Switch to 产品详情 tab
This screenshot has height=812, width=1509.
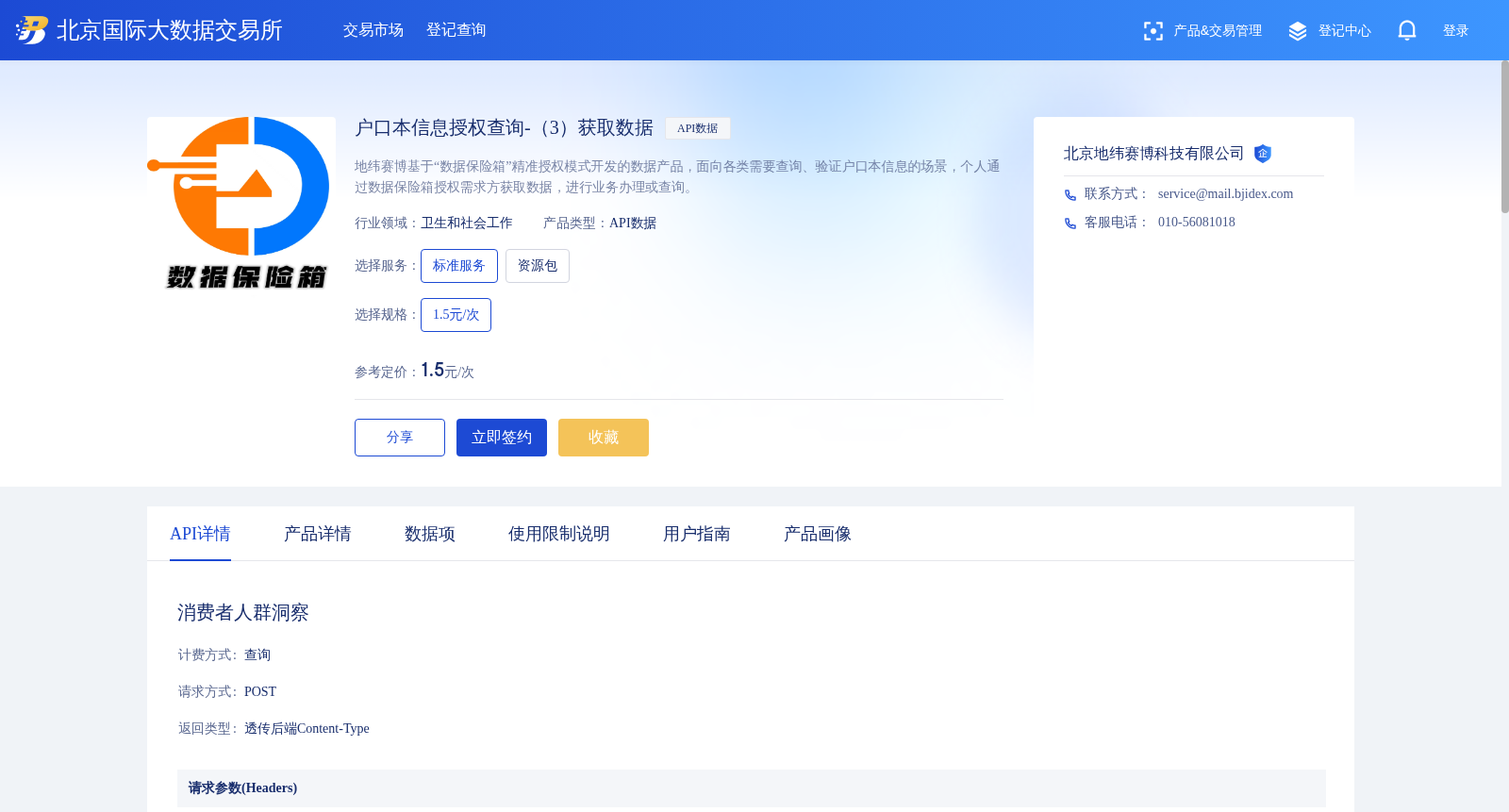coord(318,534)
